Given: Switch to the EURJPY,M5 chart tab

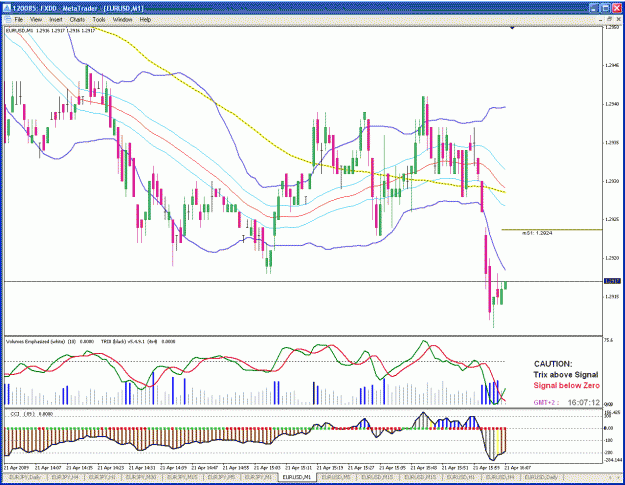Looking at the screenshot, I should pyautogui.click(x=221, y=477).
